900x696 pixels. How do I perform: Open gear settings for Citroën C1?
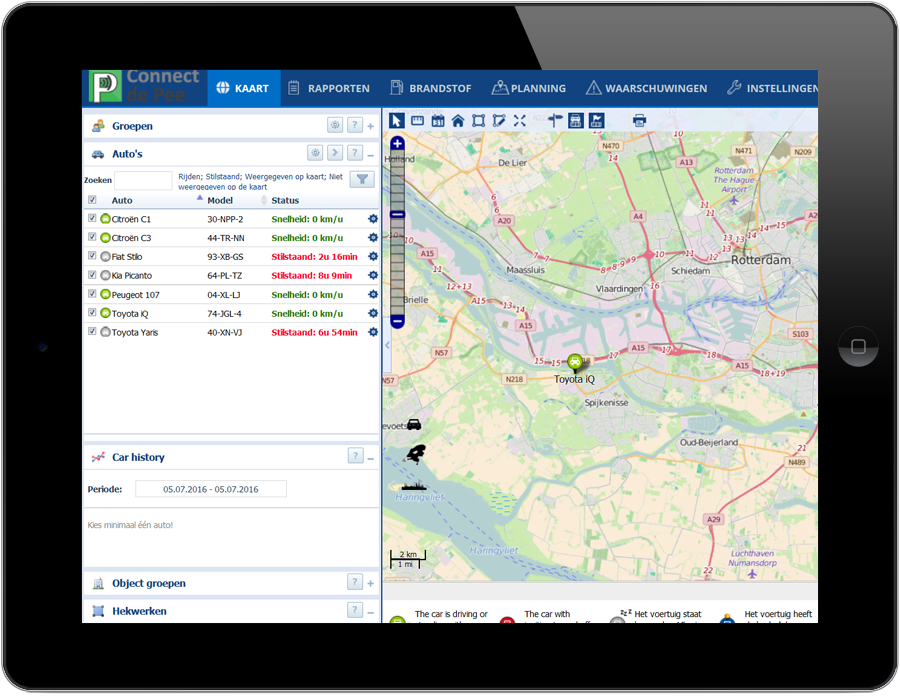pyautogui.click(x=373, y=219)
